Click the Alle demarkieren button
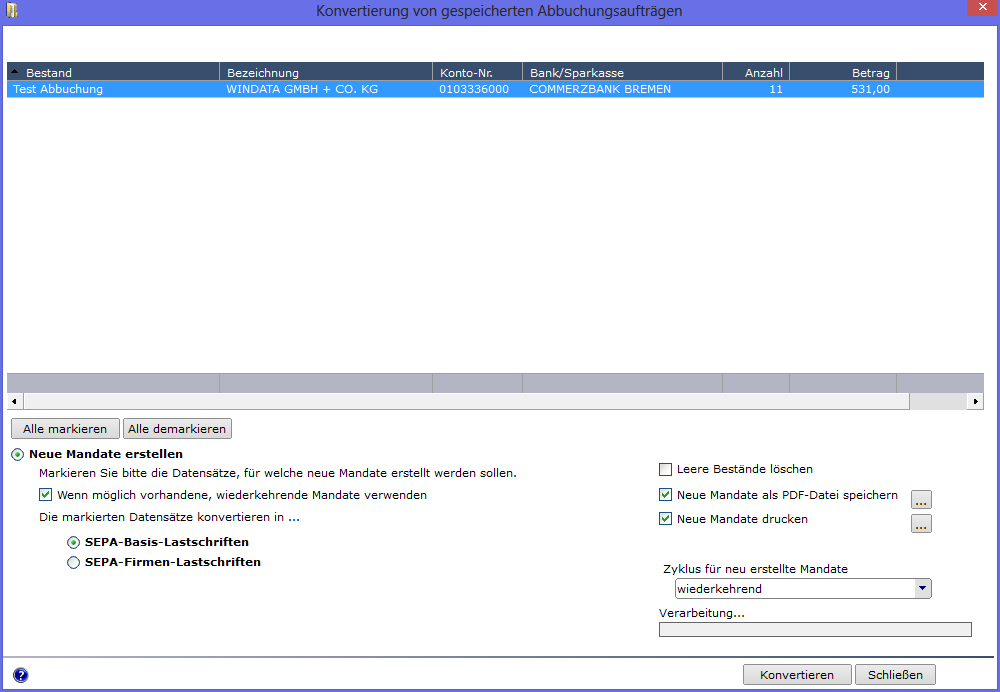1000x692 pixels. click(177, 429)
